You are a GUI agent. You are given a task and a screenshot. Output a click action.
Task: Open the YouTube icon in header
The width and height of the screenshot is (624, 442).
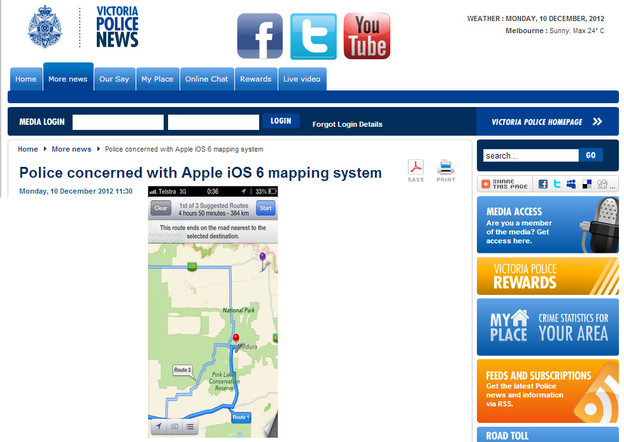pyautogui.click(x=367, y=36)
